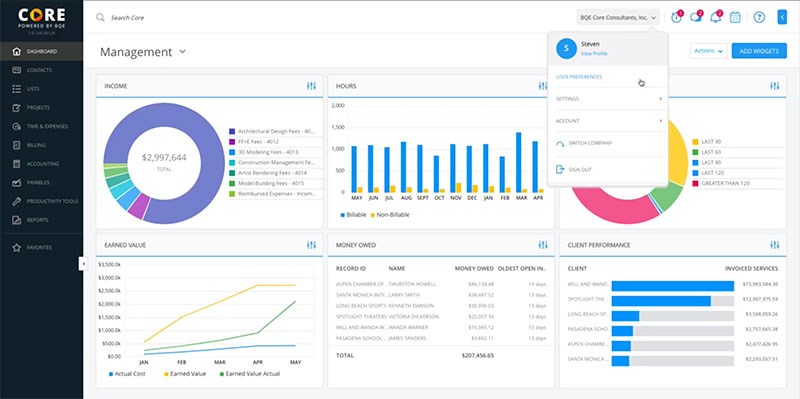
Task: Click the Last 30 yellow legend swatch
Action: pos(695,141)
